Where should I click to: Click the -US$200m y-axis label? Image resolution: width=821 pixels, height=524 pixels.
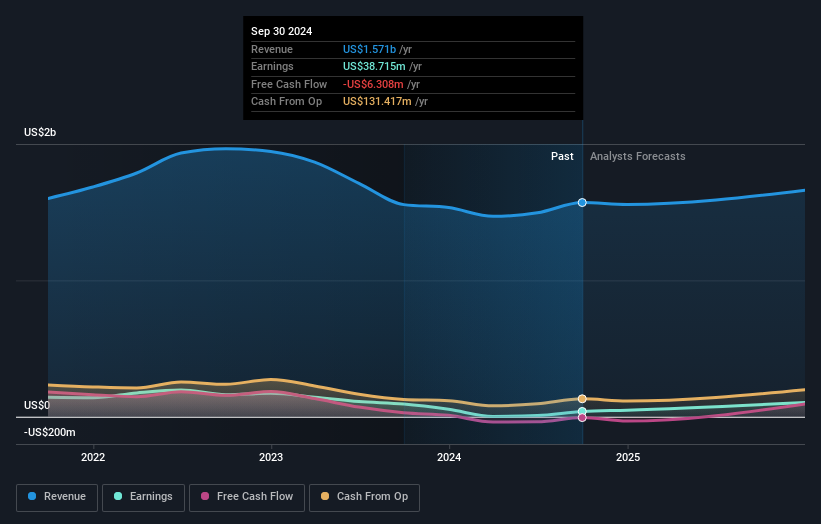point(50,432)
